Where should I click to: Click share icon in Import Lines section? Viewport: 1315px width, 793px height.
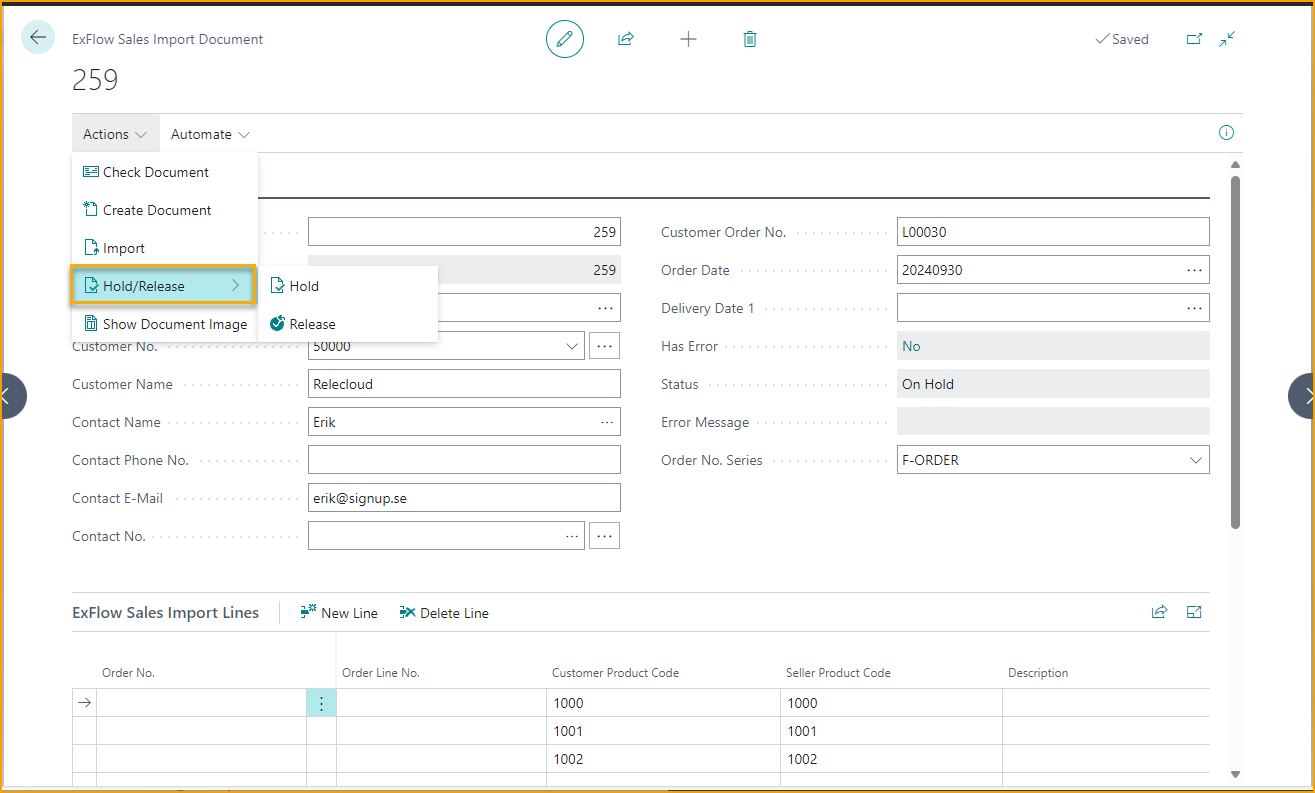pos(1160,612)
